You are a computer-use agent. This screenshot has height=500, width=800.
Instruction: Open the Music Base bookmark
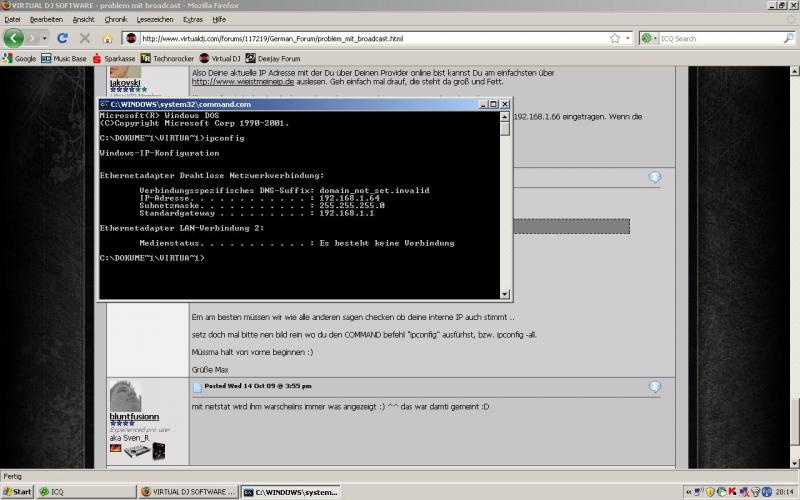pyautogui.click(x=64, y=59)
